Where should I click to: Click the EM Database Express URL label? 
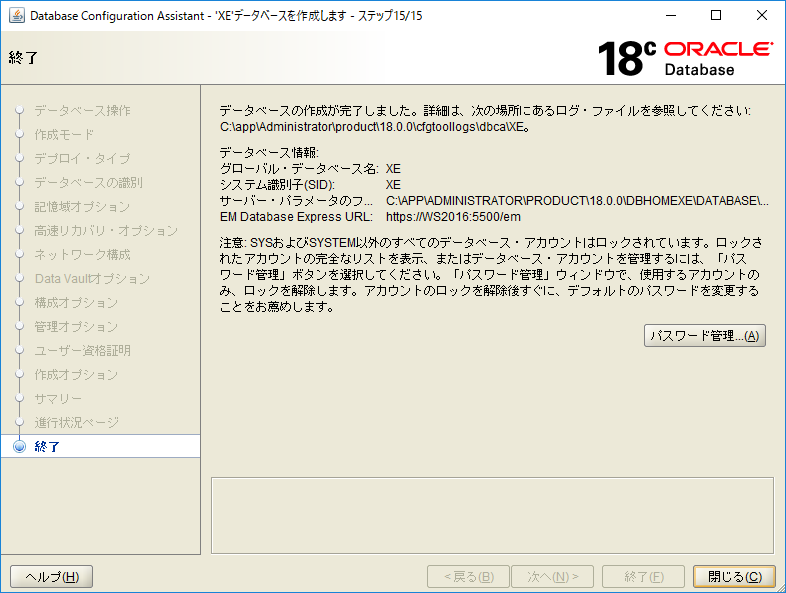pyautogui.click(x=296, y=217)
